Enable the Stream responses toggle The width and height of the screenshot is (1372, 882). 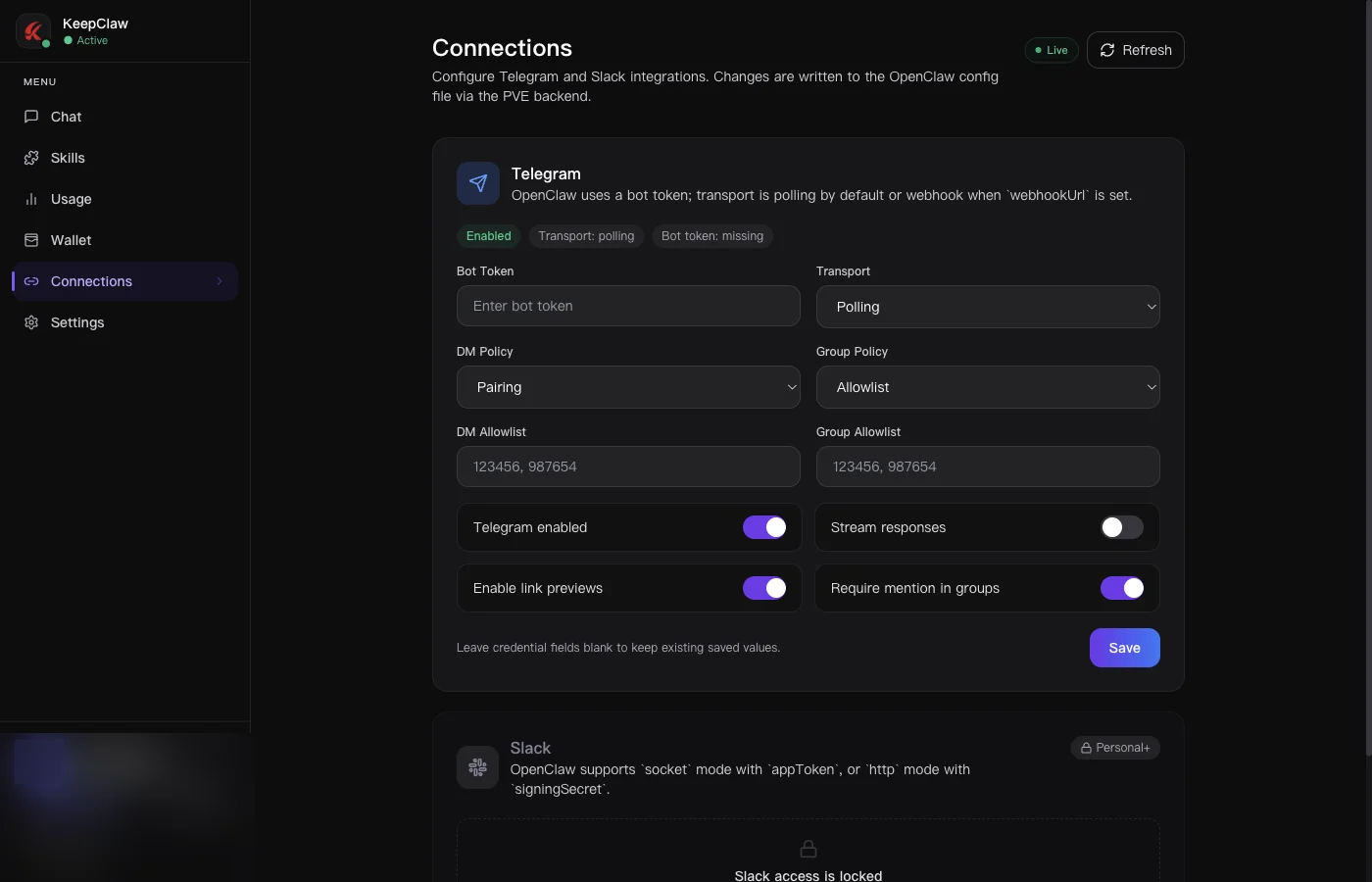1121,527
